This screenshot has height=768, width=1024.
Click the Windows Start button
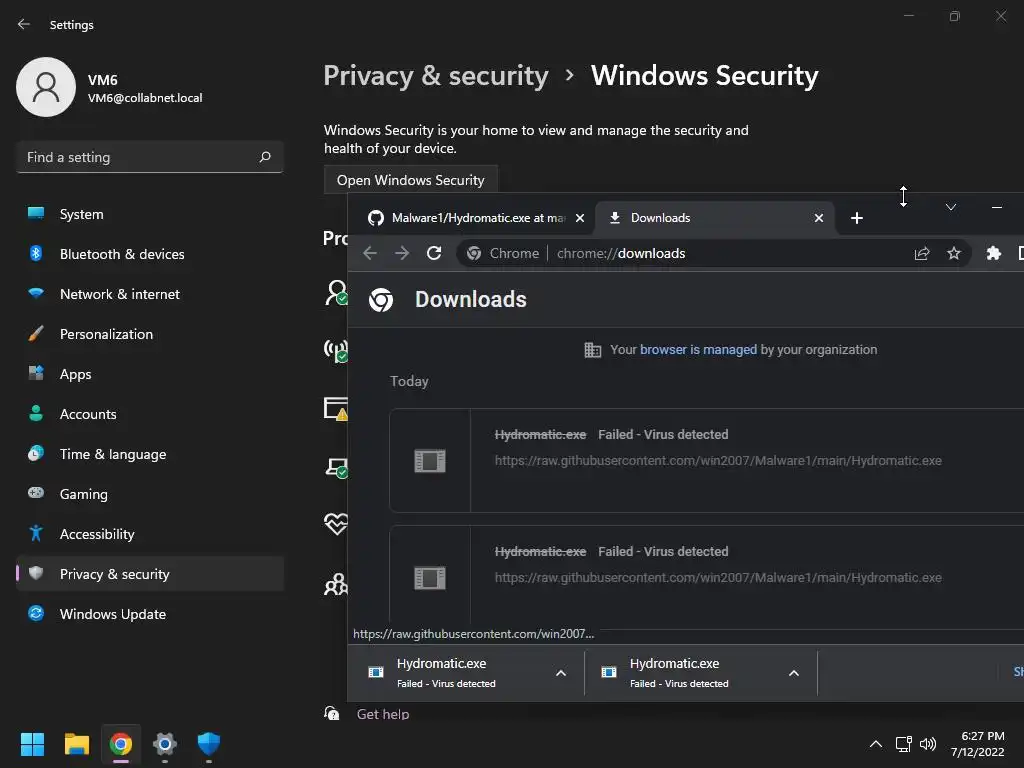pyautogui.click(x=33, y=744)
